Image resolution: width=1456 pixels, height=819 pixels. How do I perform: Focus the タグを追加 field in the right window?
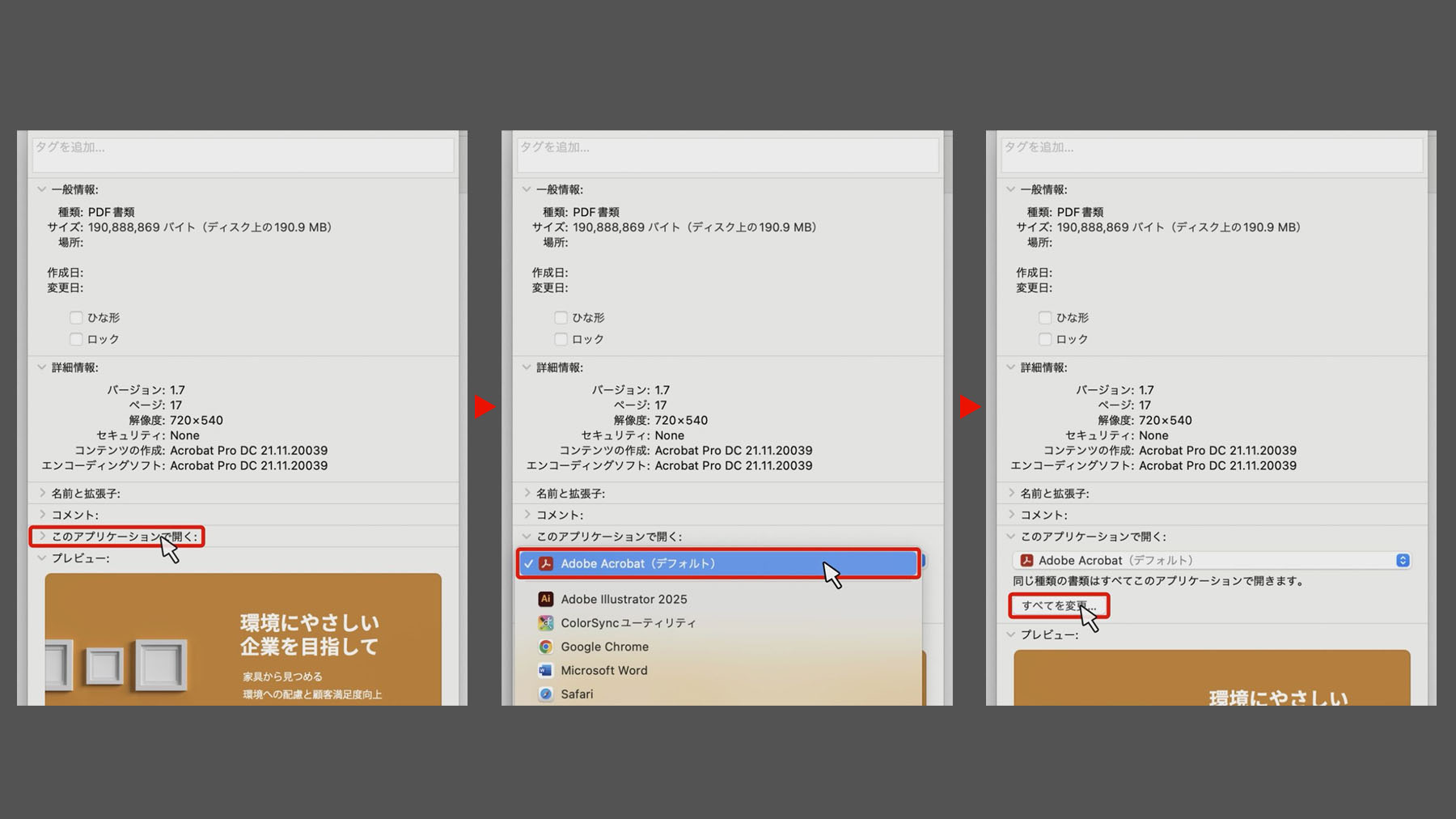[1212, 155]
